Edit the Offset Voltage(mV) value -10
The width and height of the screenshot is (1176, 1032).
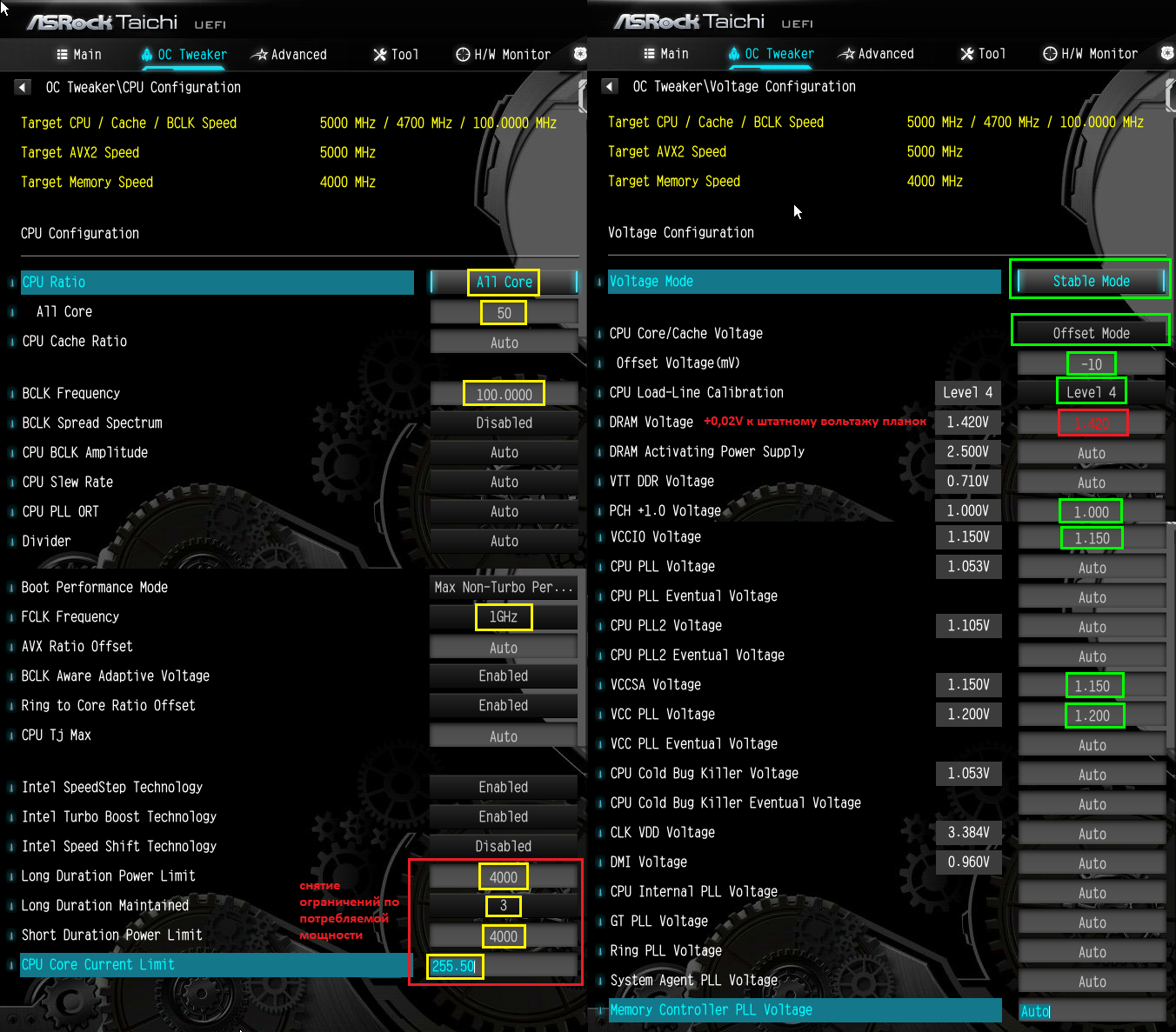pos(1091,364)
